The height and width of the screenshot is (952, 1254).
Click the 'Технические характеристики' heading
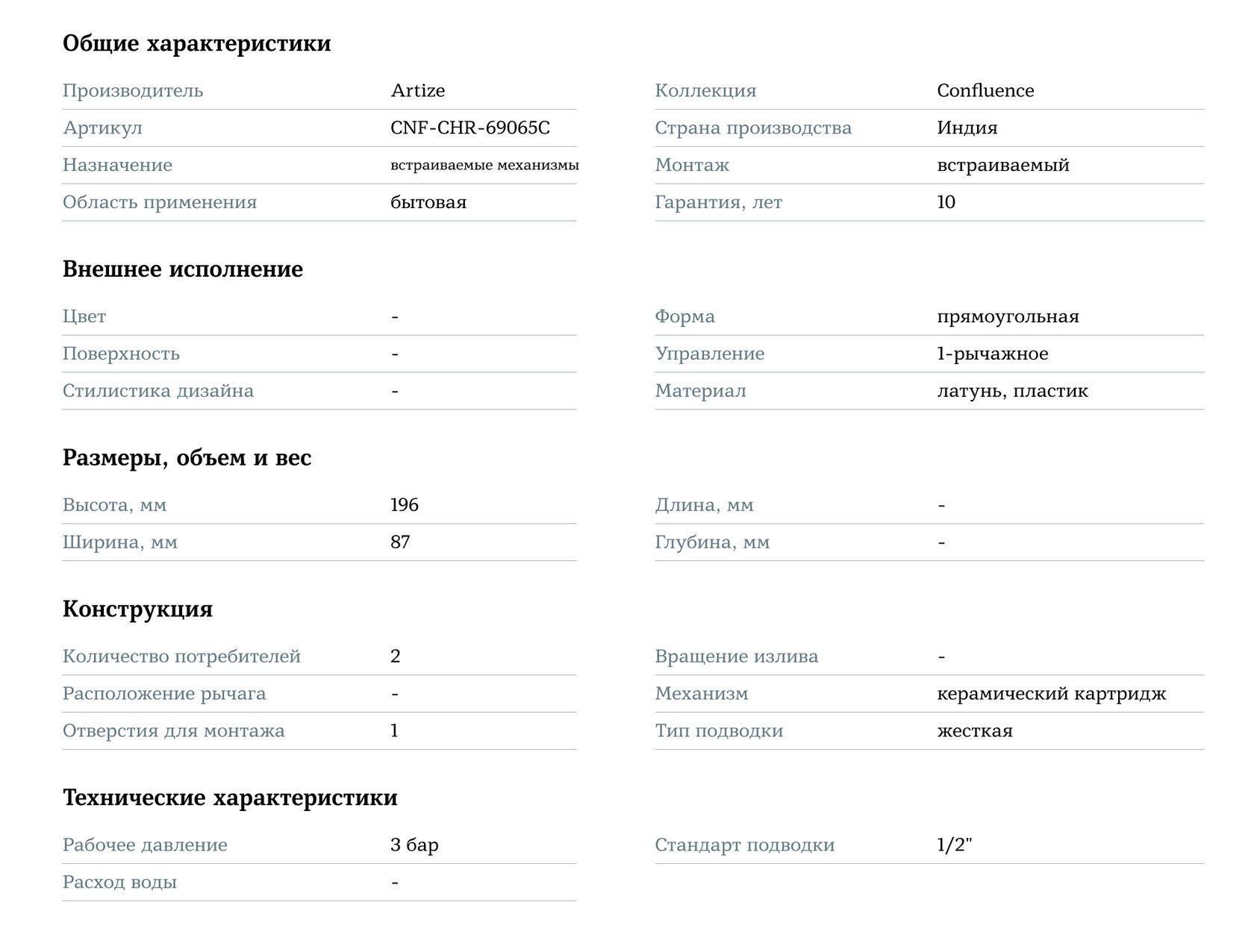230,798
